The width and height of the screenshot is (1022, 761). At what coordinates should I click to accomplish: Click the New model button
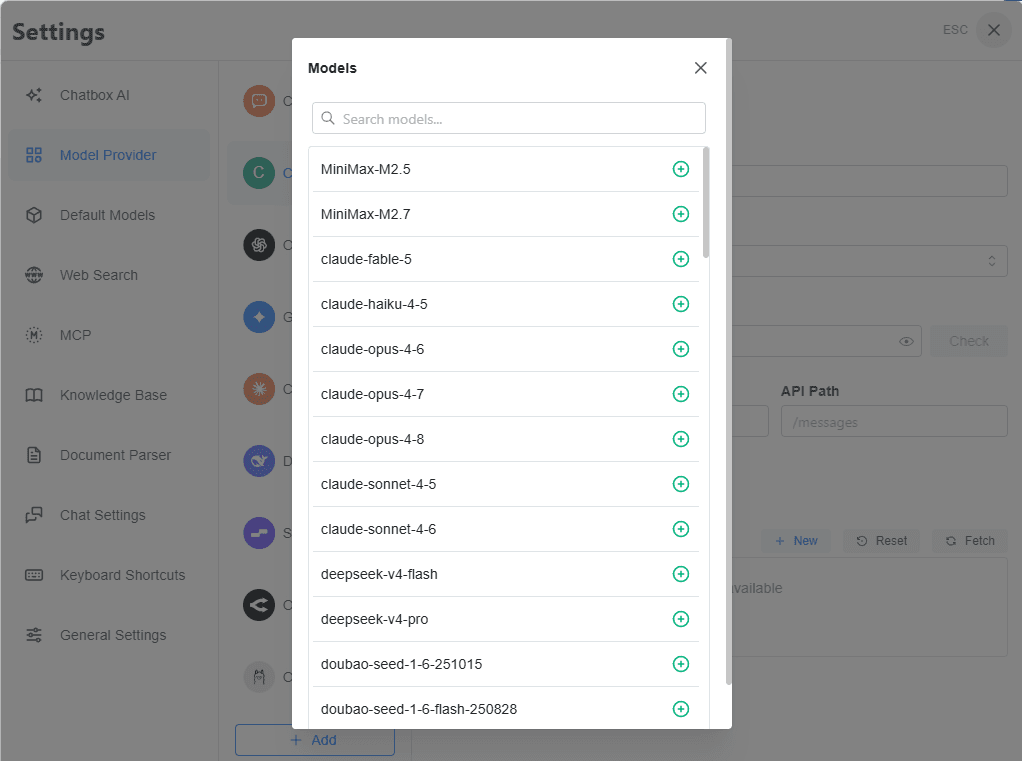(x=796, y=541)
